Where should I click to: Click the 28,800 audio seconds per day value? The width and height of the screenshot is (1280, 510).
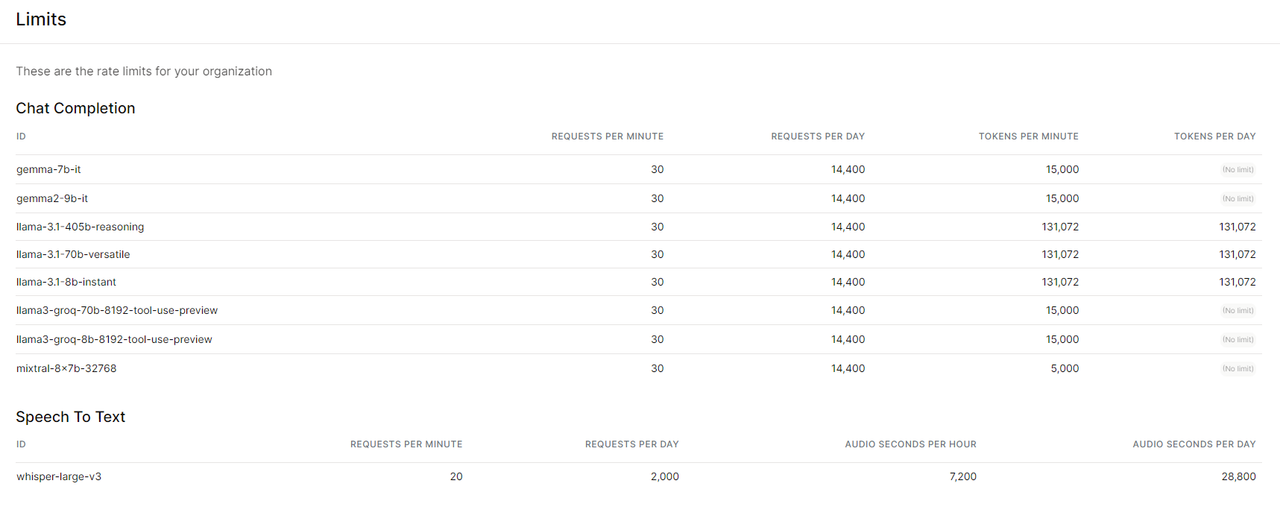[1238, 477]
